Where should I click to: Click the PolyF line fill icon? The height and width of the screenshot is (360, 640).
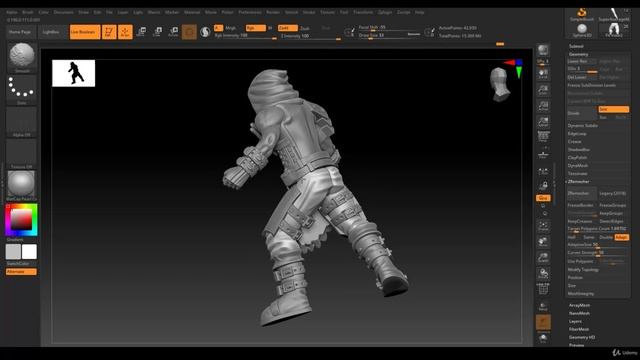click(x=543, y=289)
